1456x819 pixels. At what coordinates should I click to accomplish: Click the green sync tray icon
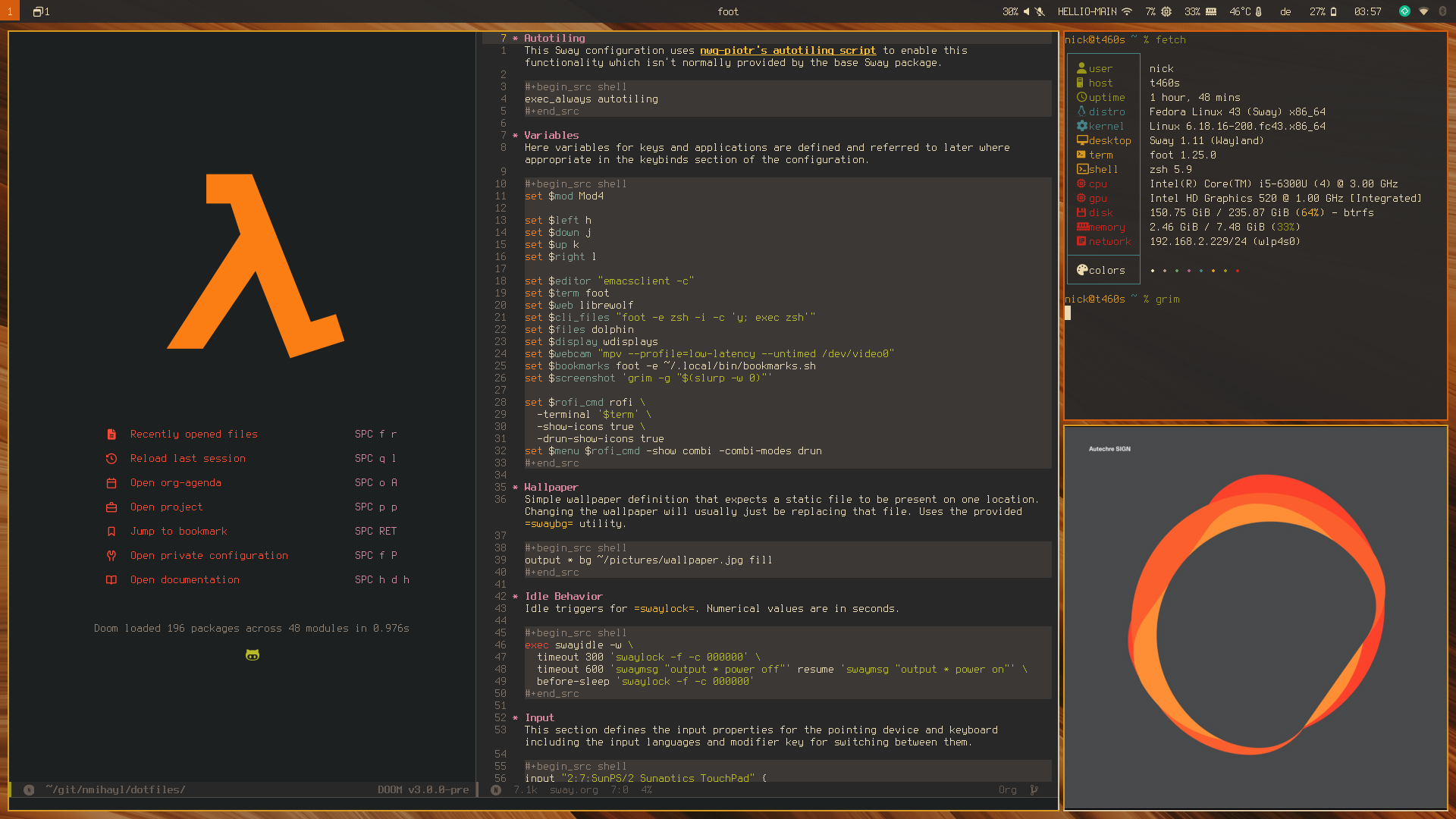point(1404,11)
